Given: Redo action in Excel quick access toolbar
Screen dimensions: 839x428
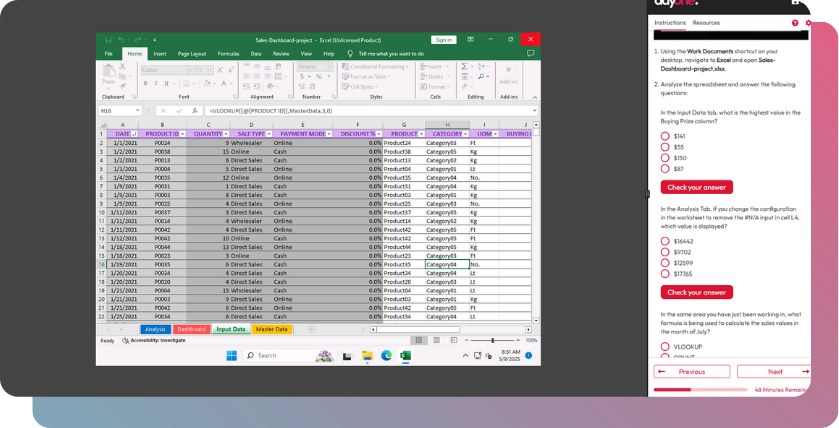Looking at the screenshot, I should click(138, 40).
